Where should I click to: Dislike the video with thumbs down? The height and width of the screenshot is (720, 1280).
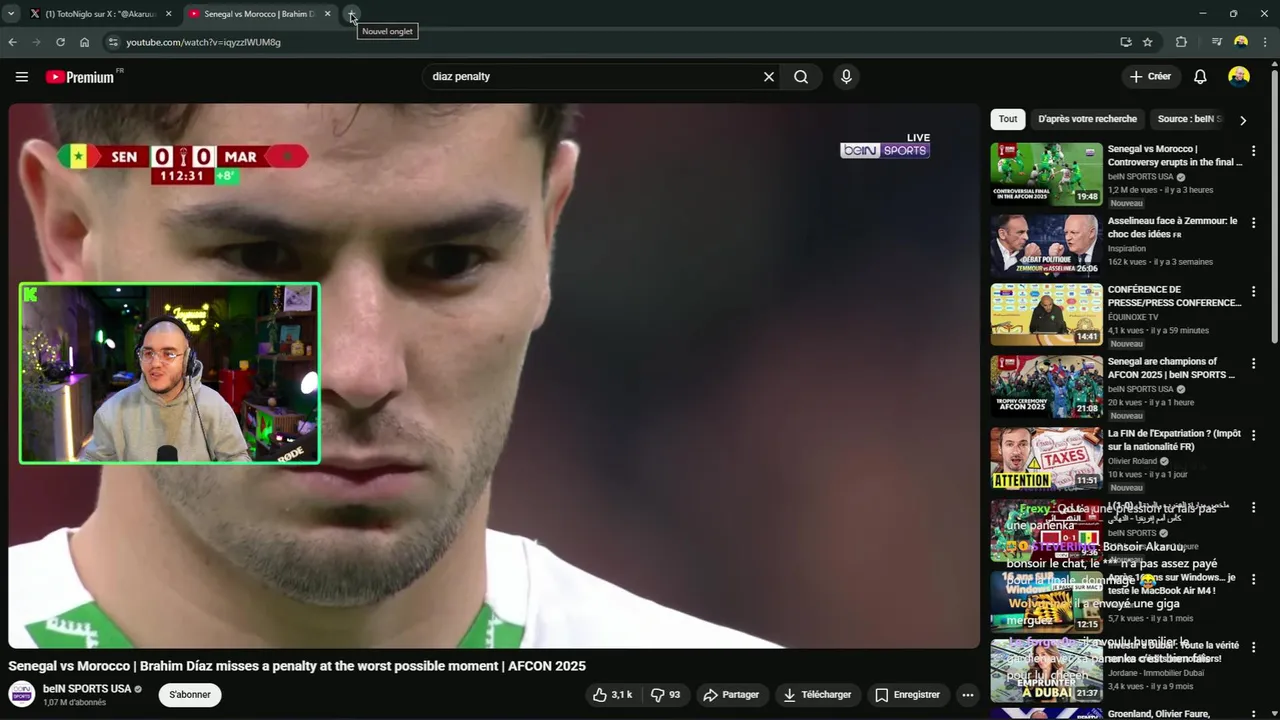point(666,694)
